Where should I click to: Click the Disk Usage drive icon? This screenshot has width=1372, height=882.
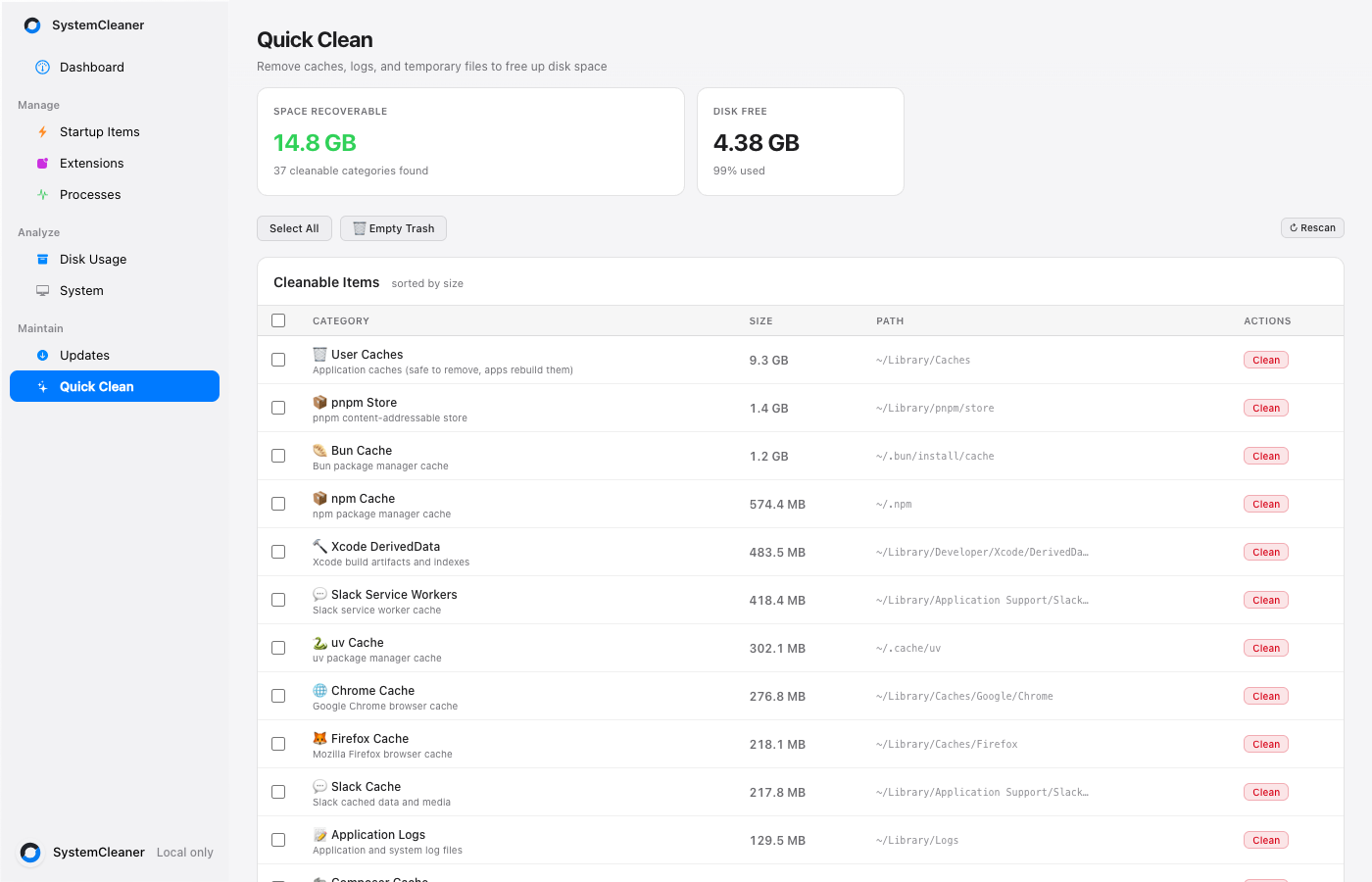[x=42, y=260]
